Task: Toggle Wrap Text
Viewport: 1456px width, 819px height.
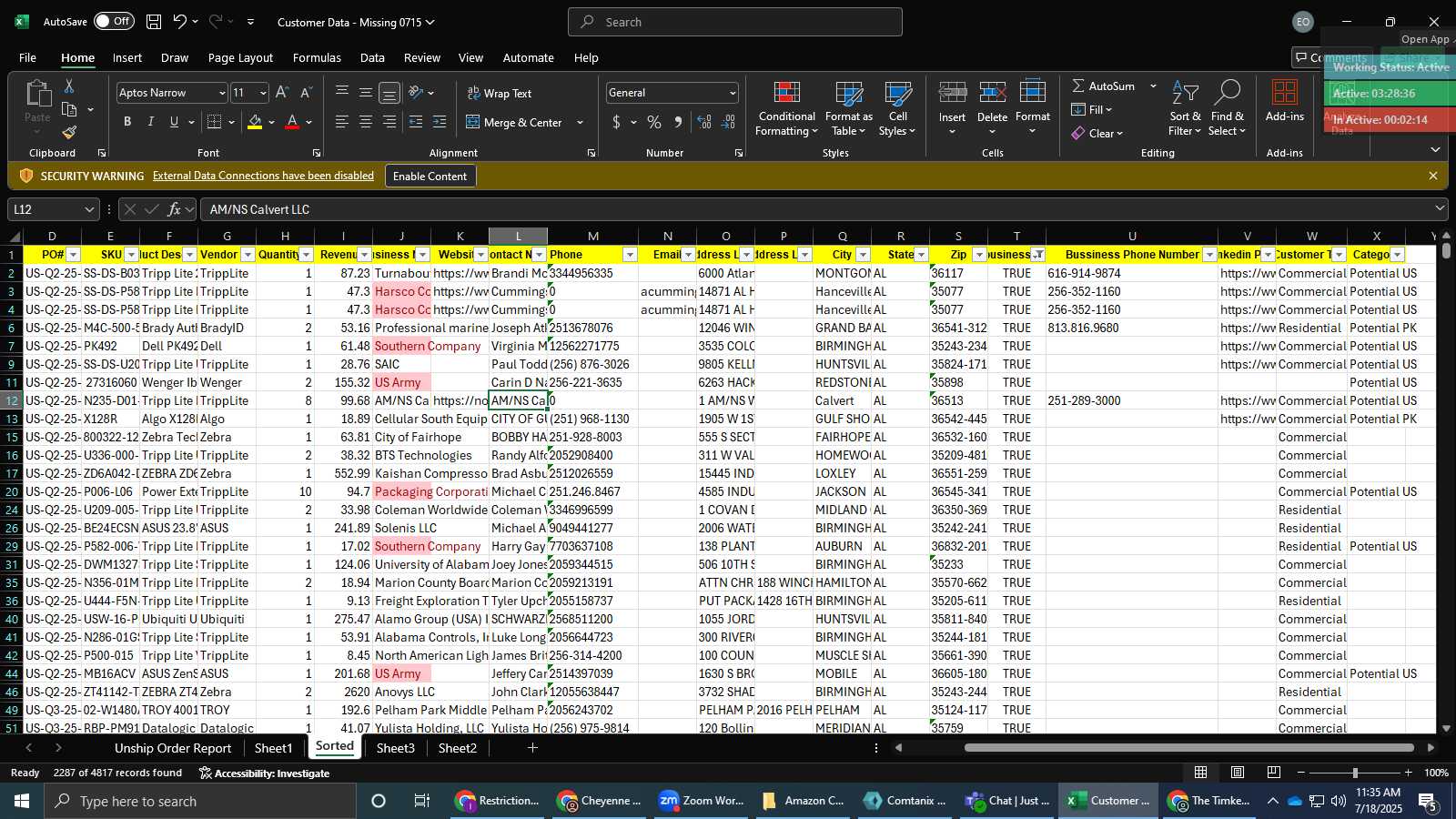Action: point(500,93)
